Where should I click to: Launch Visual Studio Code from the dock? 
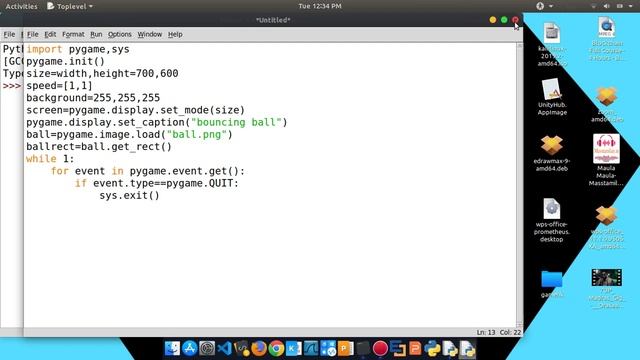224,349
